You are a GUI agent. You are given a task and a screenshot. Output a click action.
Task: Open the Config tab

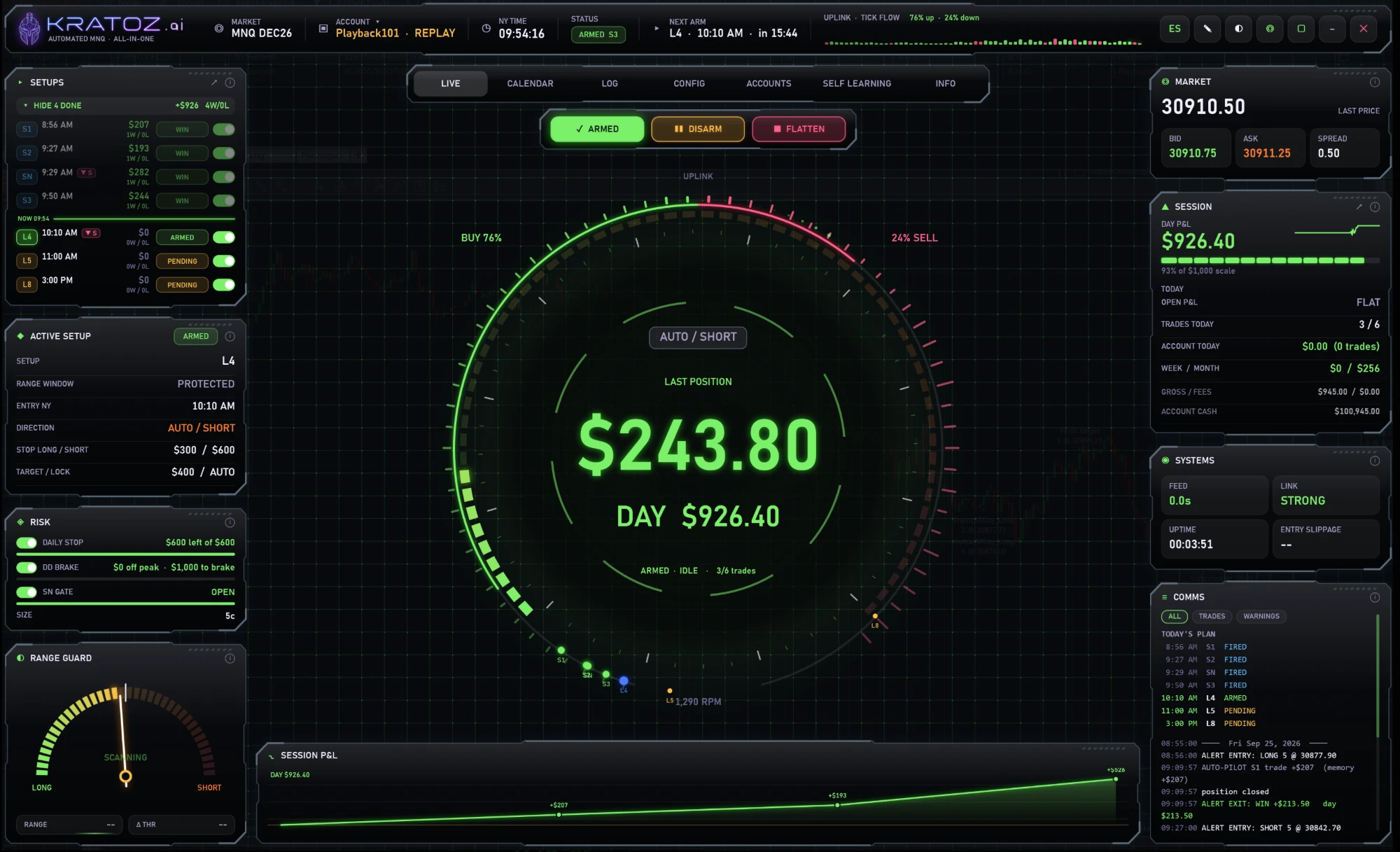689,83
